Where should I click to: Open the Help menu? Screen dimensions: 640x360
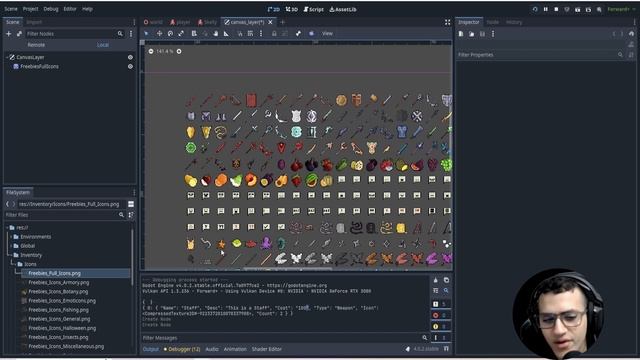point(87,9)
